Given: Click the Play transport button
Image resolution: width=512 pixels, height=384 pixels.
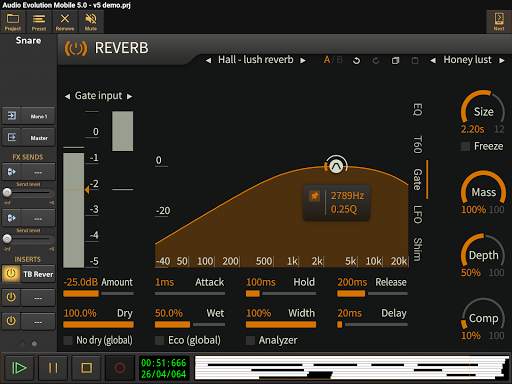Looking at the screenshot, I should [x=19, y=368].
